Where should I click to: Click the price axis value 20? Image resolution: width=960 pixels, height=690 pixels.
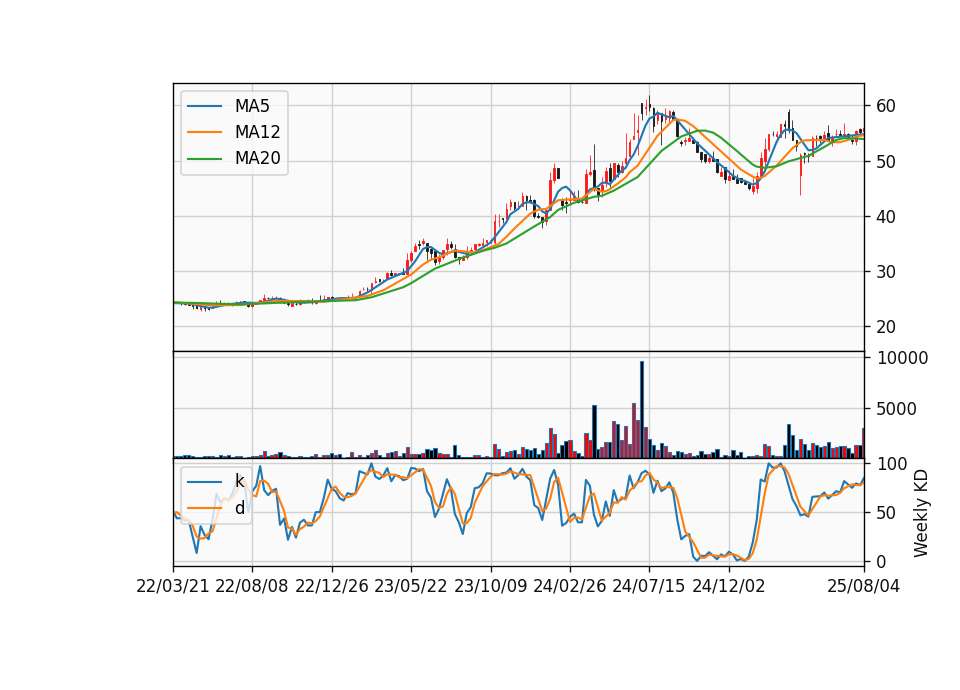click(886, 327)
